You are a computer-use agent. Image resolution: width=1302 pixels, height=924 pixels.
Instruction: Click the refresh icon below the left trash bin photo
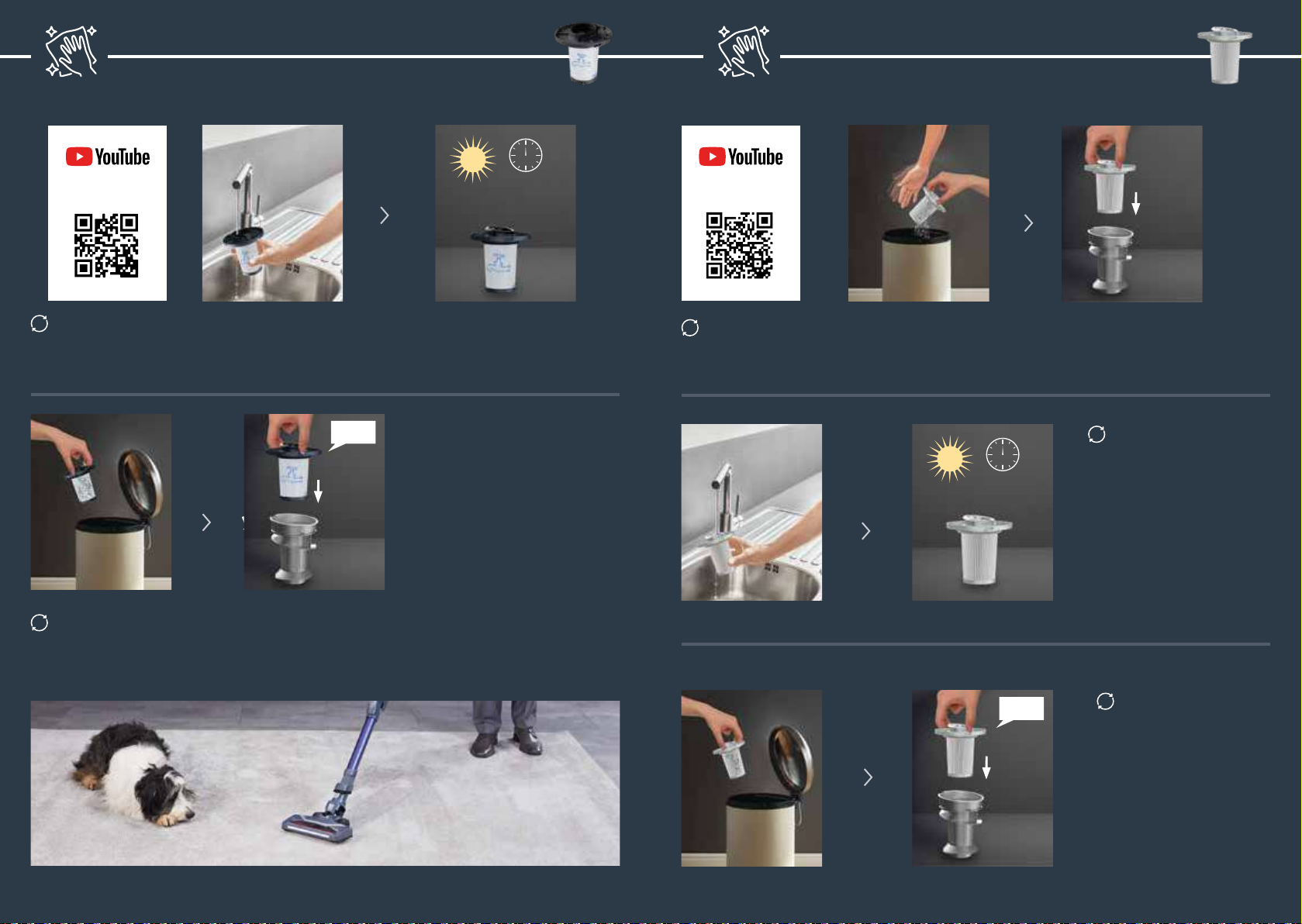(x=40, y=622)
